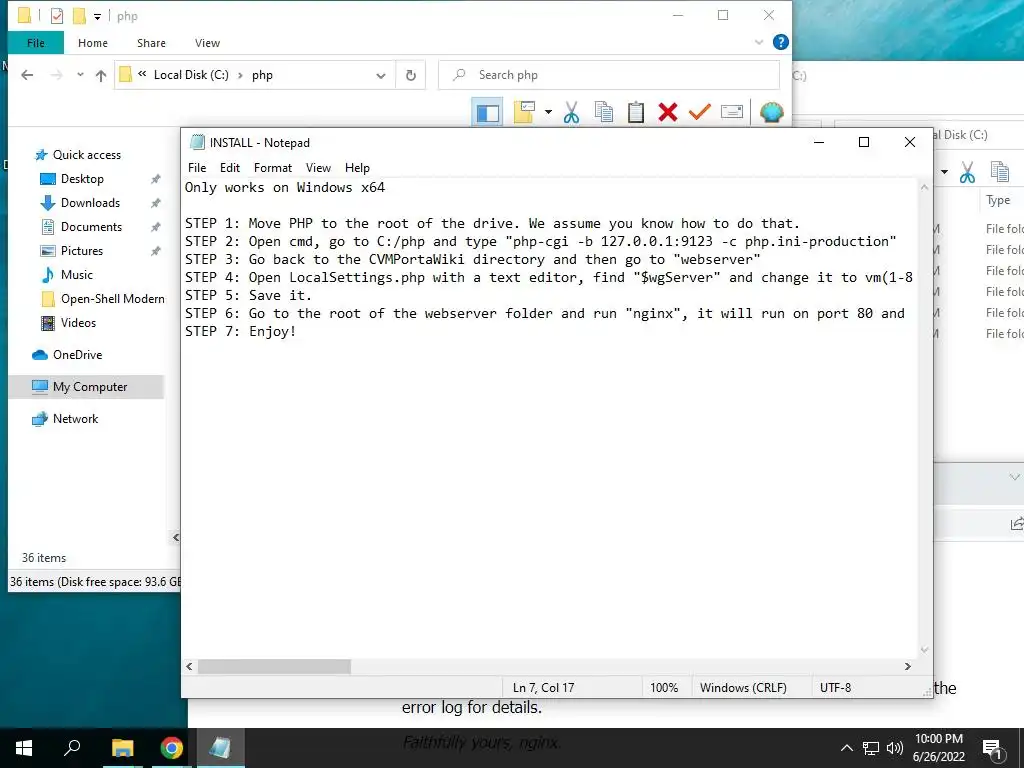The height and width of the screenshot is (768, 1024).
Task: Open Music in the navigation pane
Action: [x=76, y=275]
